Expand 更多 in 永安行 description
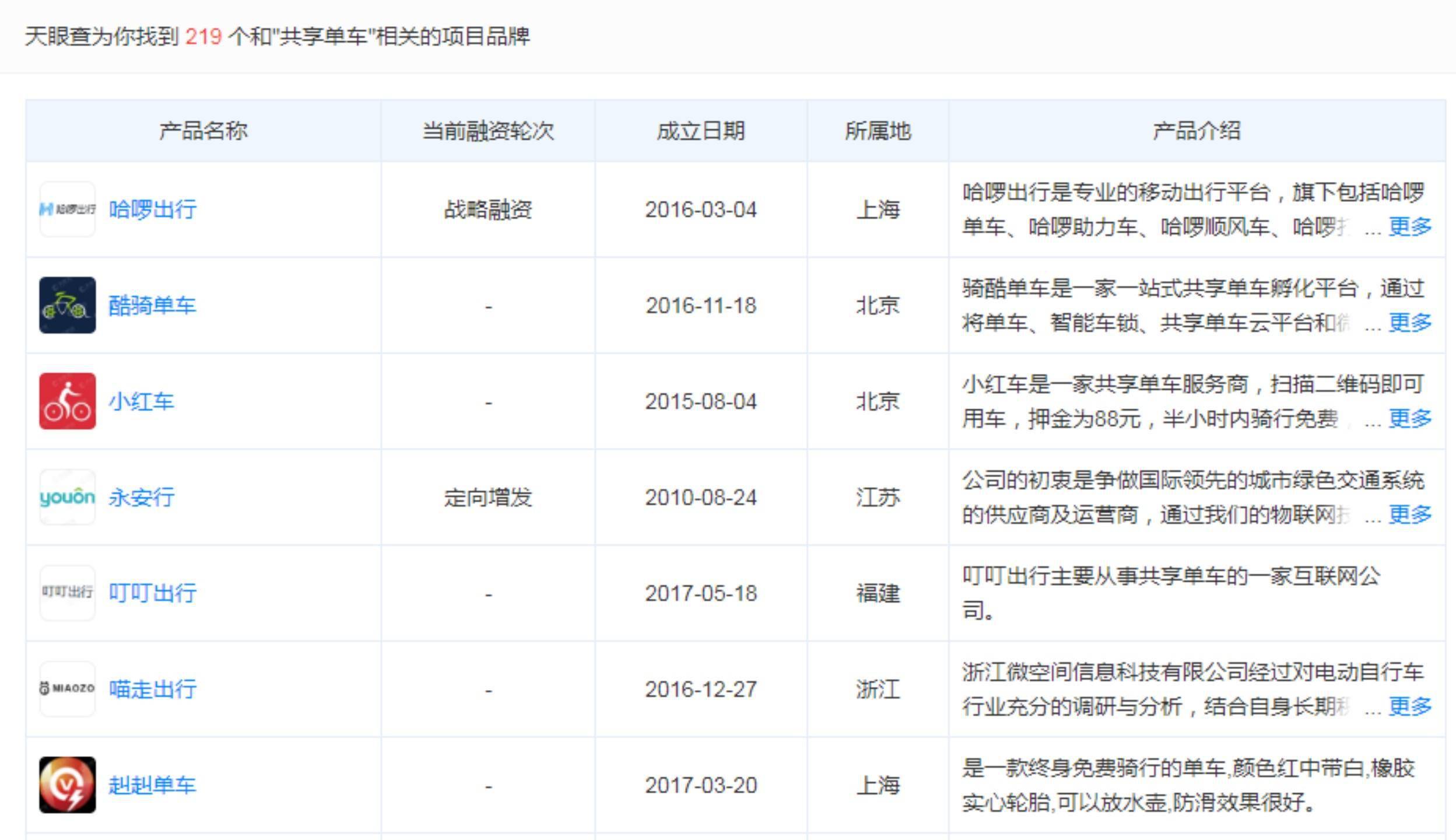This screenshot has height=840, width=1456. [x=1410, y=514]
